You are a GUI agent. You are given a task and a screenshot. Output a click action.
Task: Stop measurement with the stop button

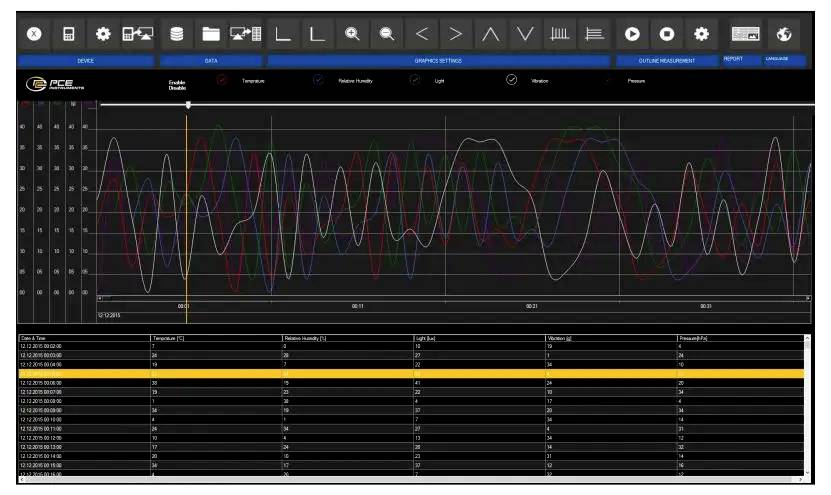click(x=666, y=34)
